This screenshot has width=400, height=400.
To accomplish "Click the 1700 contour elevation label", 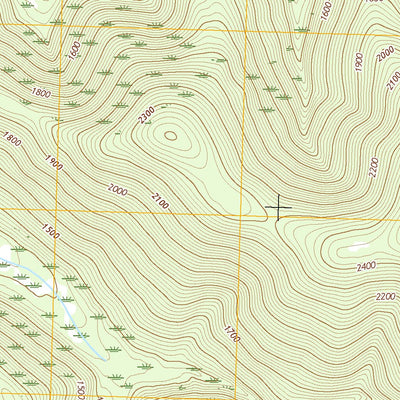I will click(232, 334).
